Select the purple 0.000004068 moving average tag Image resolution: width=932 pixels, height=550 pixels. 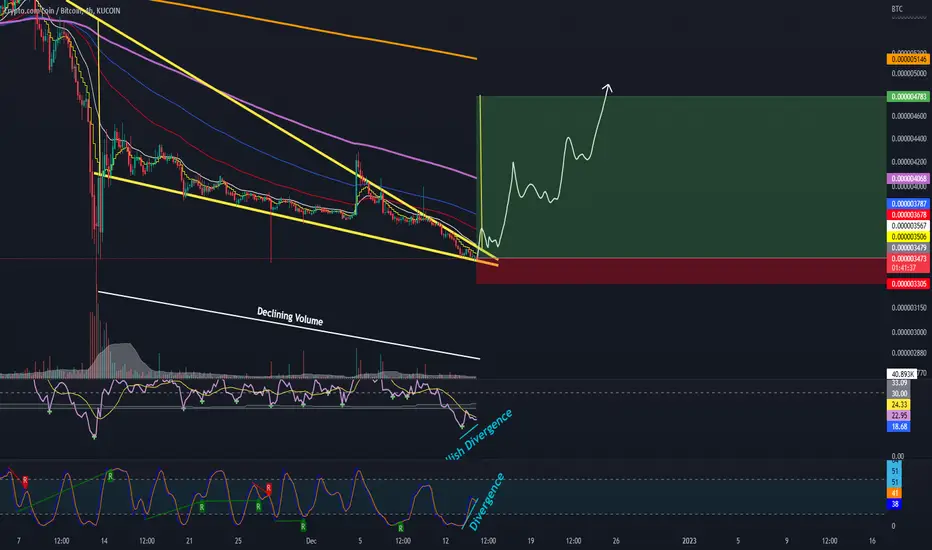click(x=908, y=178)
